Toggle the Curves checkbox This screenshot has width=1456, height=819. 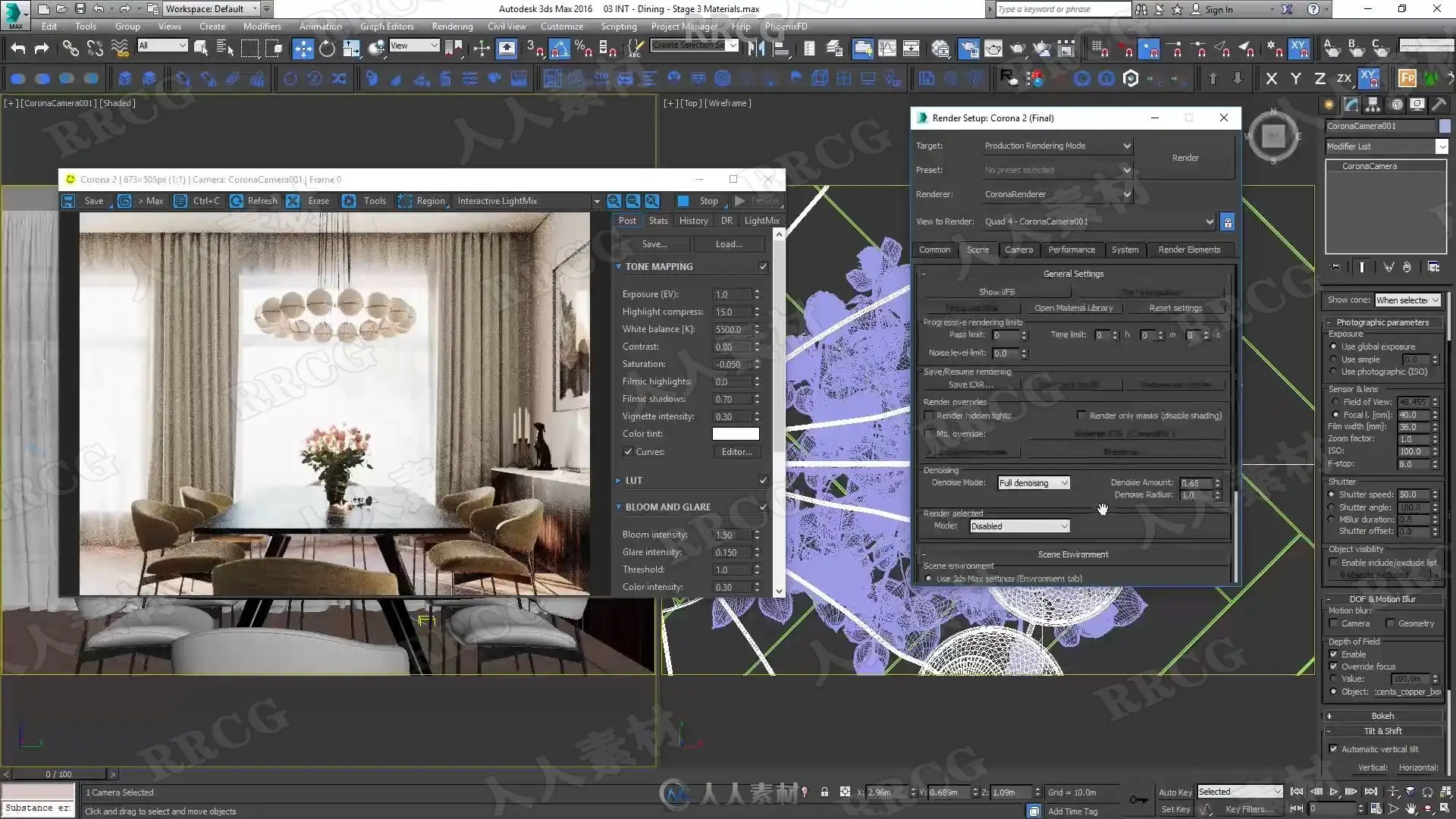(x=628, y=452)
